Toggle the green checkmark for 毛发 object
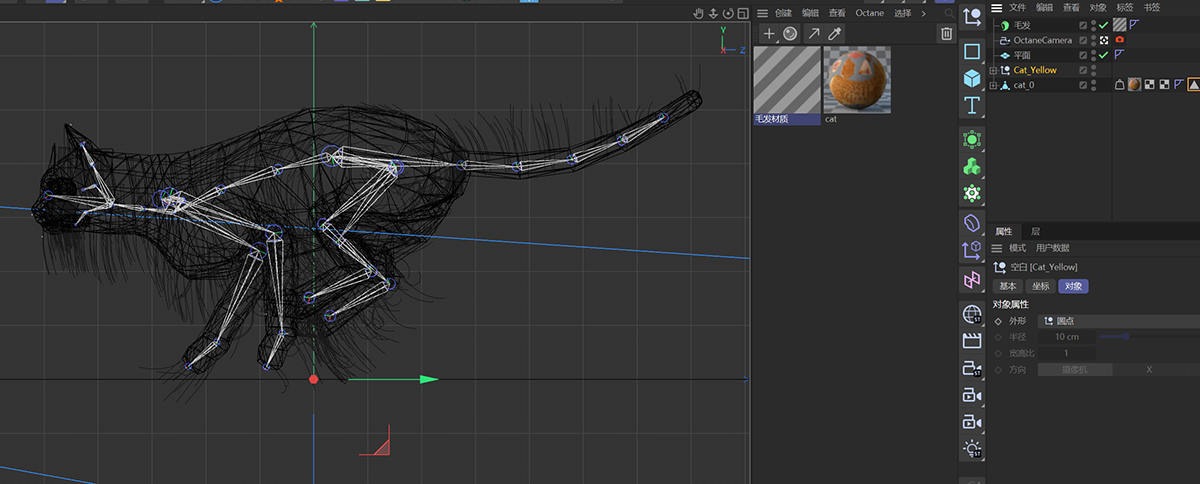Screen dimensions: 1200x484 [1103, 25]
